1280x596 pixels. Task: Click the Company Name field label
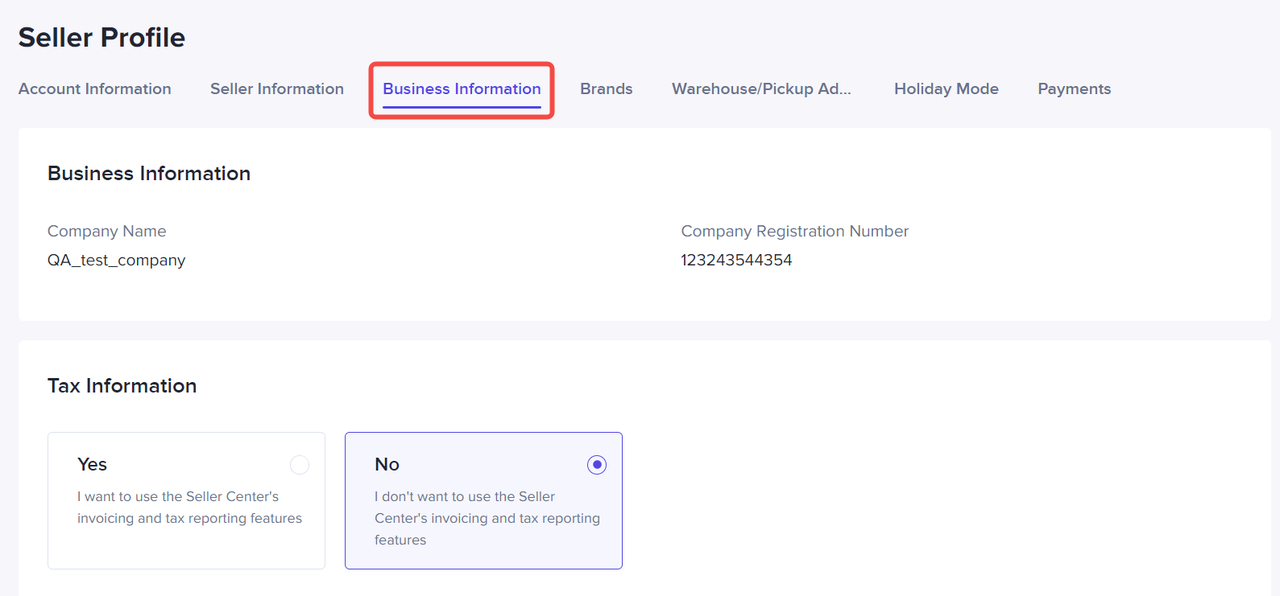pyautogui.click(x=107, y=231)
